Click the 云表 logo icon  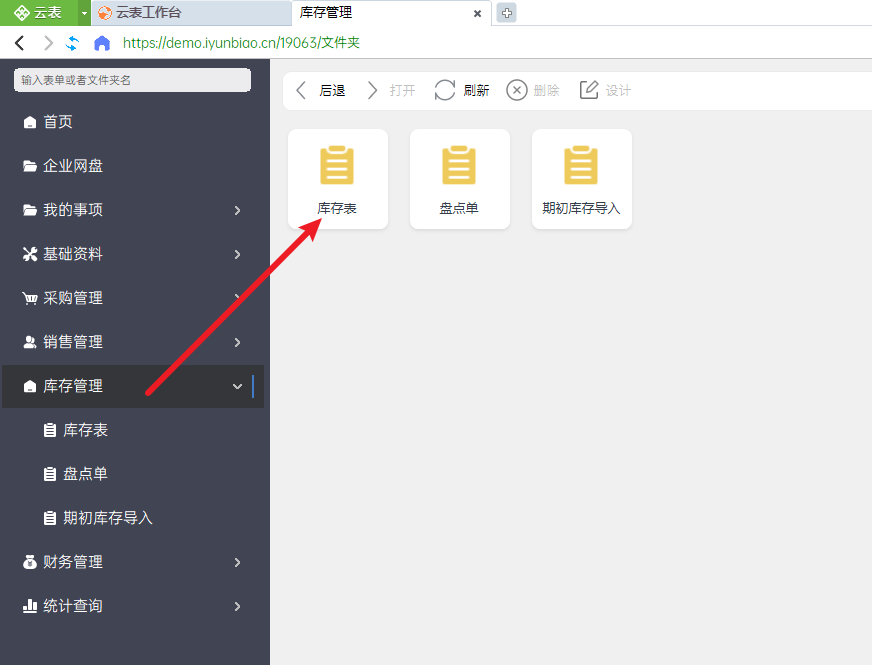22,13
